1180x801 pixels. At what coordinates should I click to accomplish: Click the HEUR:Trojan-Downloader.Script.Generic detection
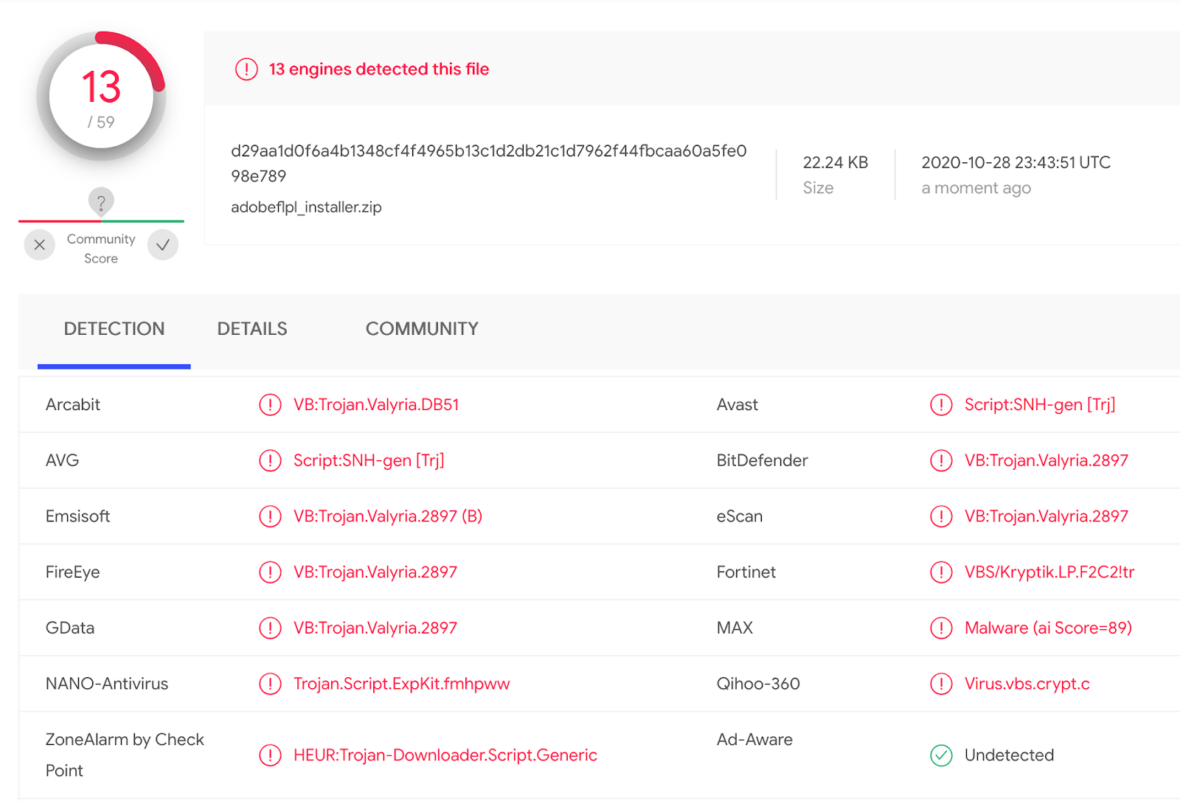(x=444, y=755)
